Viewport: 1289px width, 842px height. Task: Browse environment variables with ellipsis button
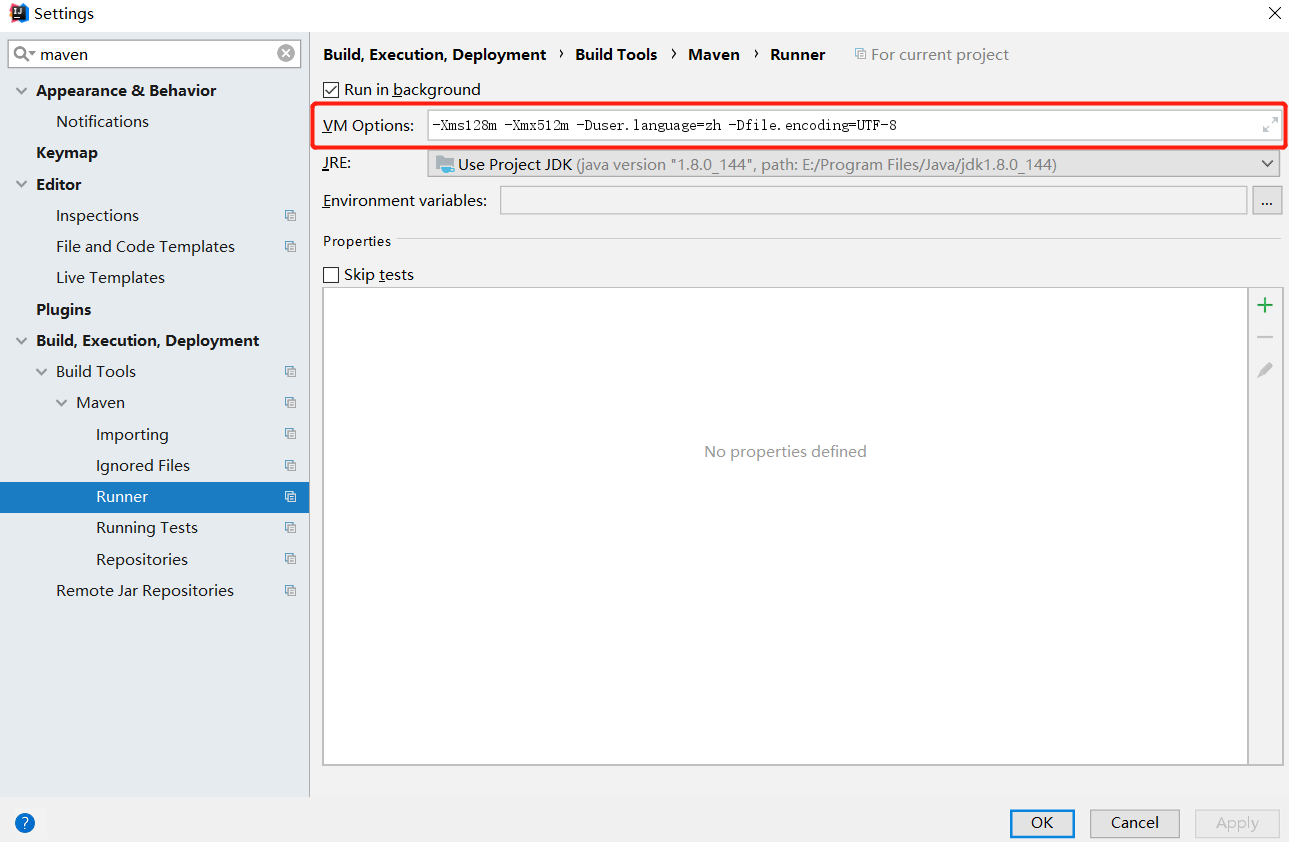pyautogui.click(x=1266, y=201)
